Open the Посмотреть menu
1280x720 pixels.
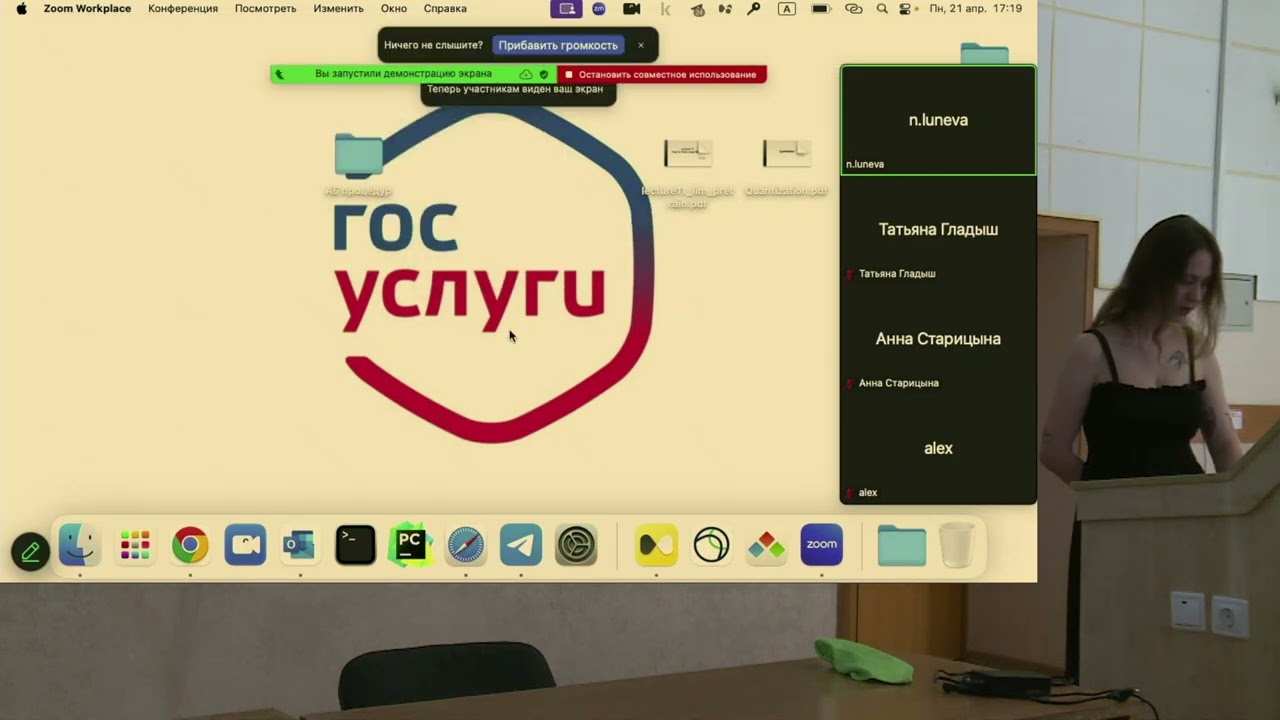[265, 9]
